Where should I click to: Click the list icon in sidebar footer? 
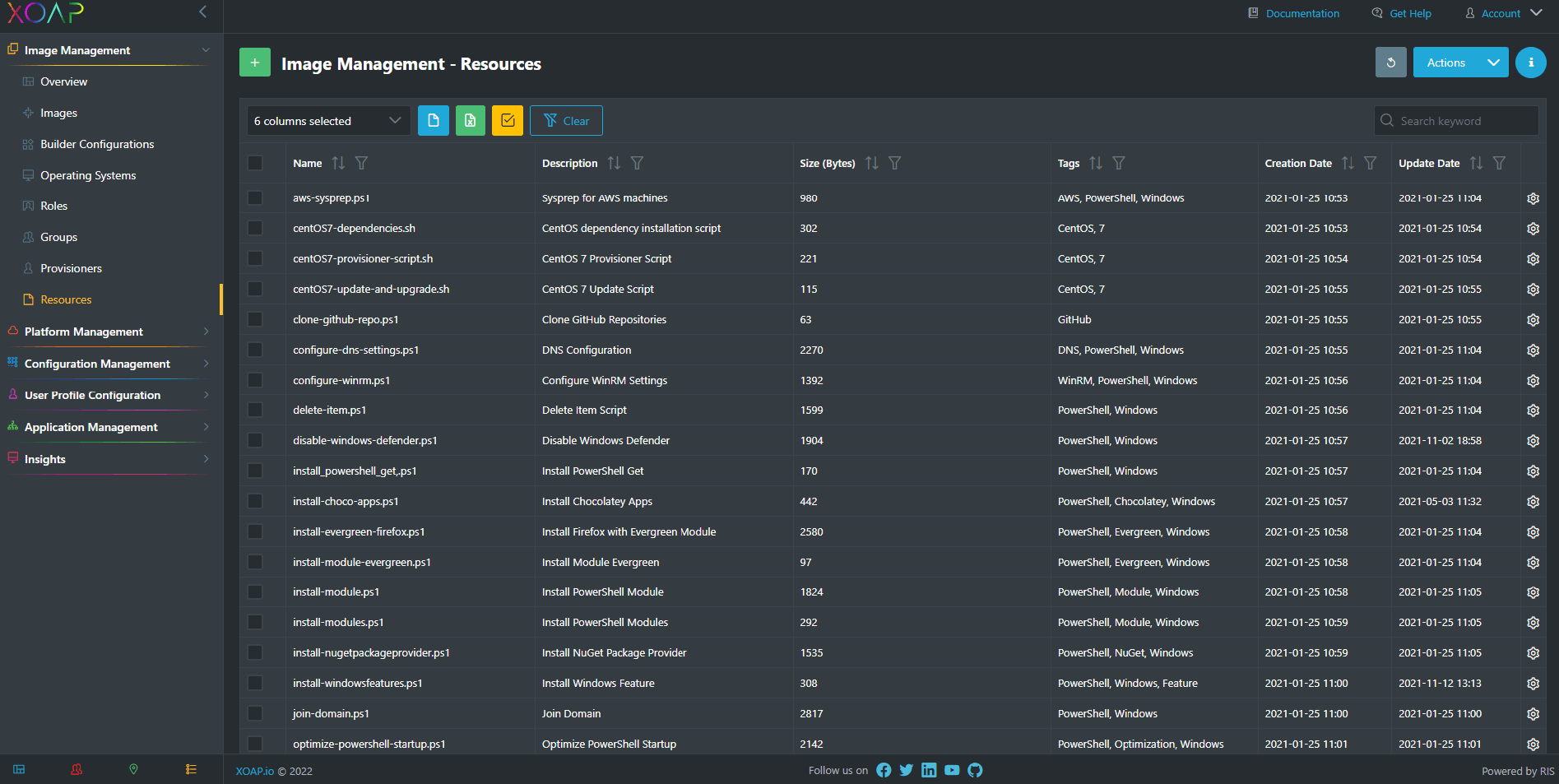click(191, 769)
